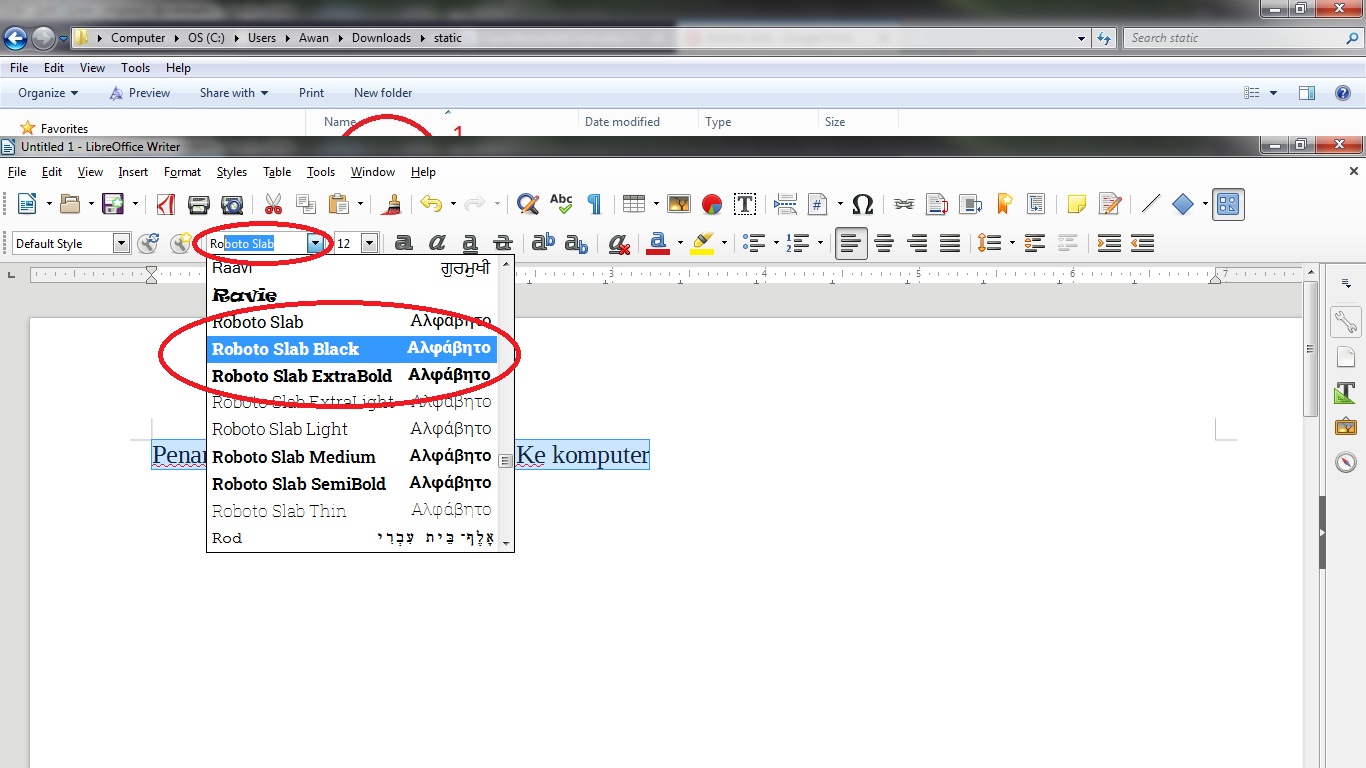Click the Undo arrow icon
Screen dimensions: 1366x768
point(431,204)
